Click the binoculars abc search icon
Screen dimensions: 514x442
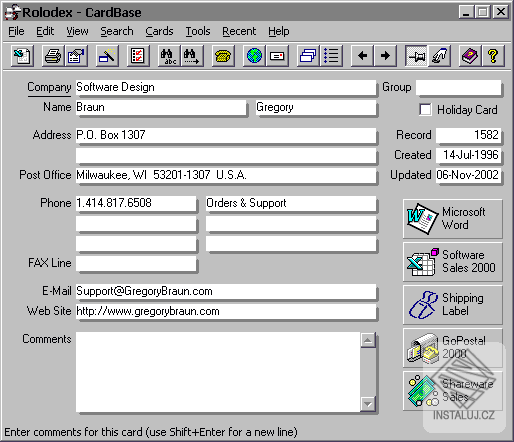(x=169, y=56)
